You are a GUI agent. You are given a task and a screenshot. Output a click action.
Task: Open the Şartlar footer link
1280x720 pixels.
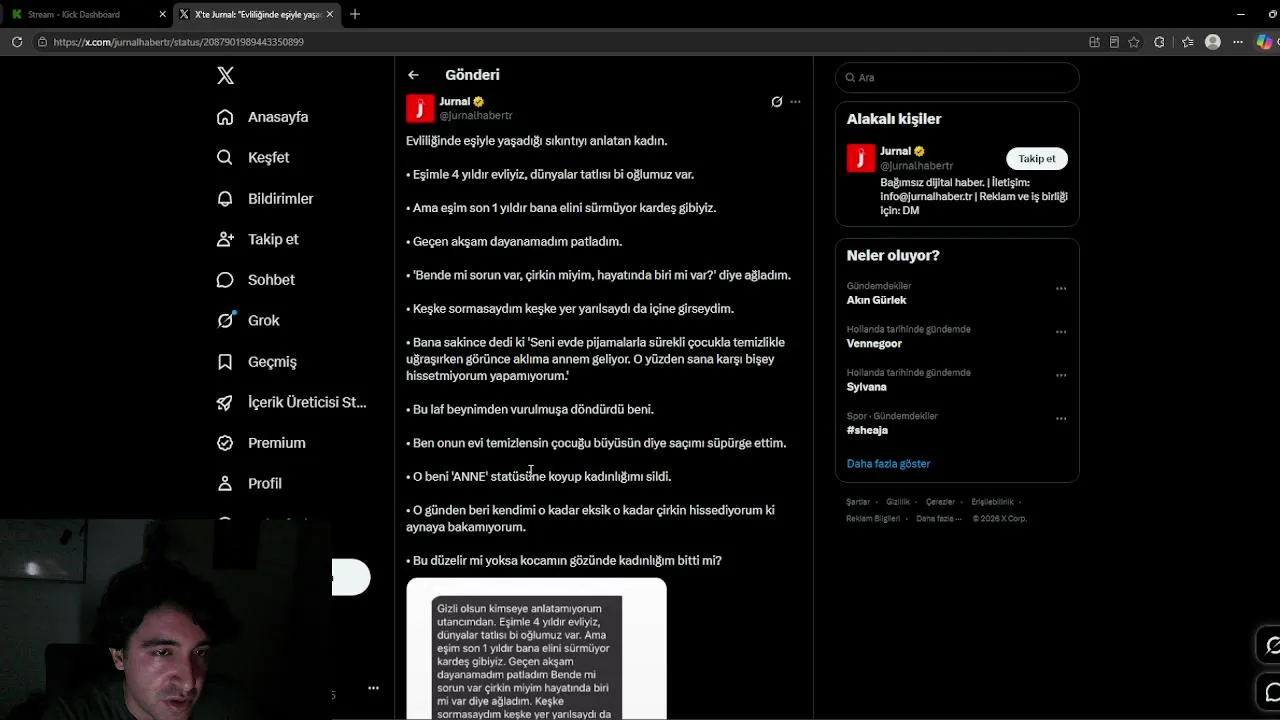858,502
